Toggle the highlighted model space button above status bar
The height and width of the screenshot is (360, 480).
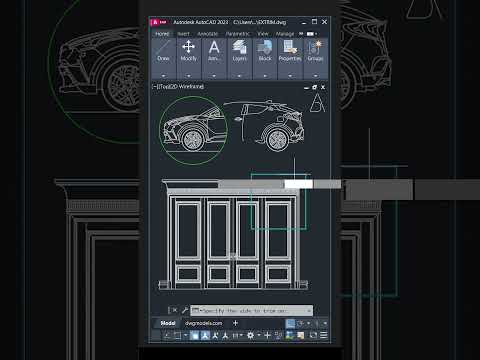[x=290, y=323]
